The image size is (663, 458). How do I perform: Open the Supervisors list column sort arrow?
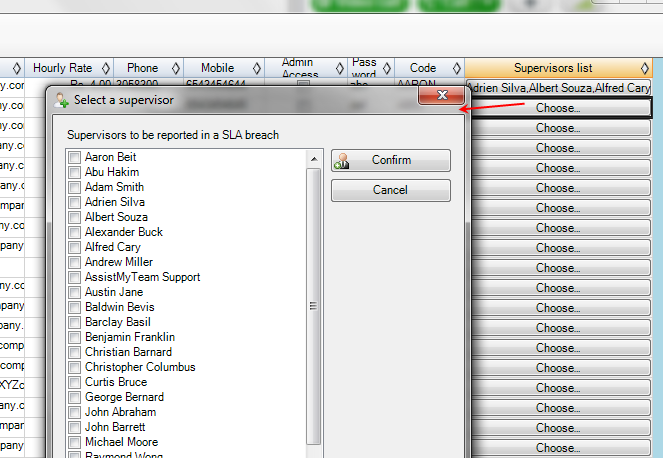pyautogui.click(x=645, y=68)
